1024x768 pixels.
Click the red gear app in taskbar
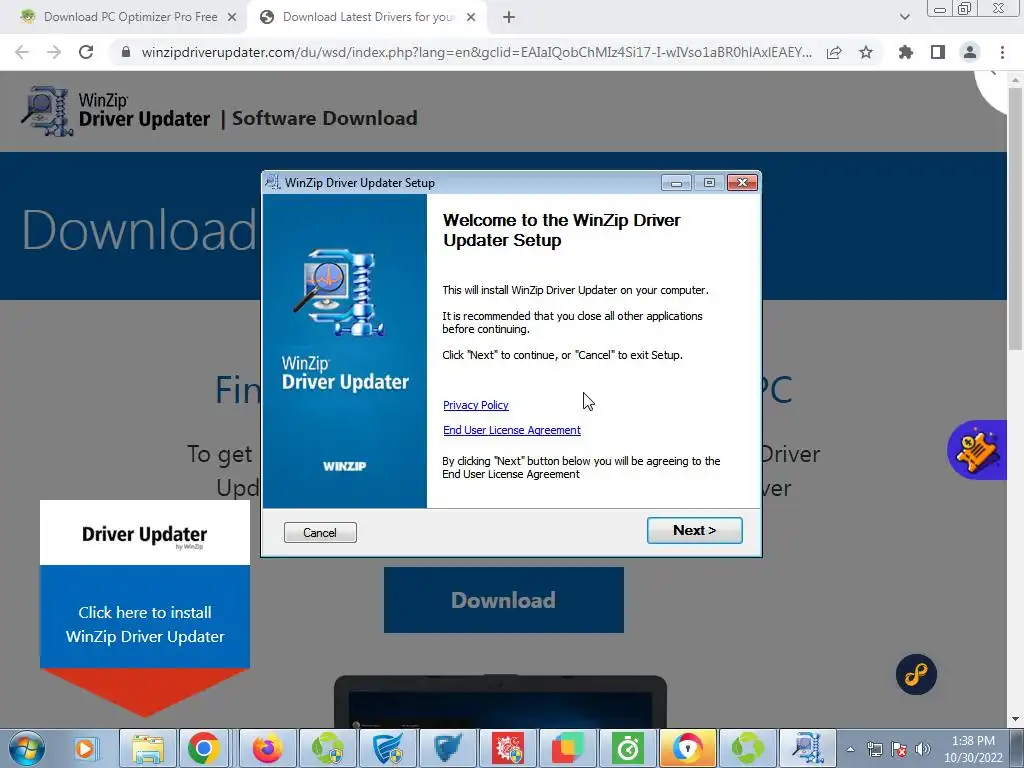507,748
